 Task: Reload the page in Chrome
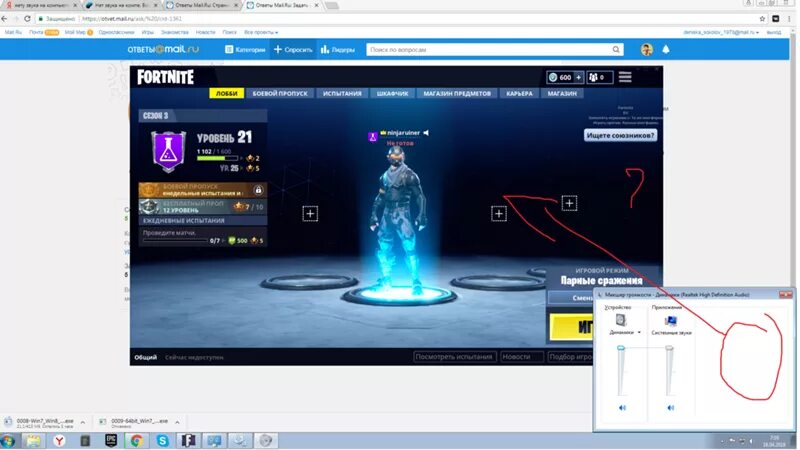point(27,18)
